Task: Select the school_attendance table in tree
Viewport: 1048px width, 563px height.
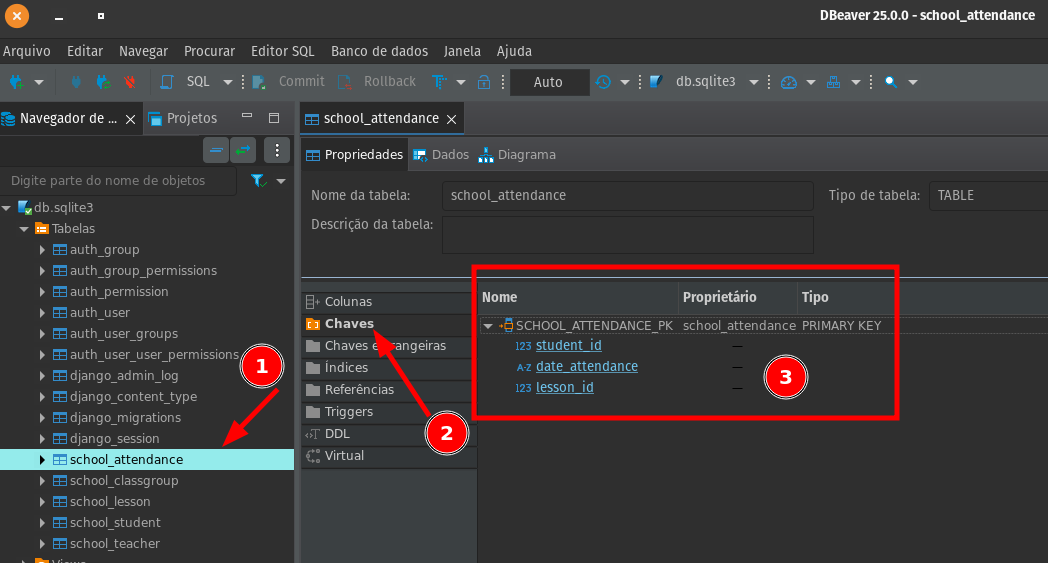Action: 126,459
